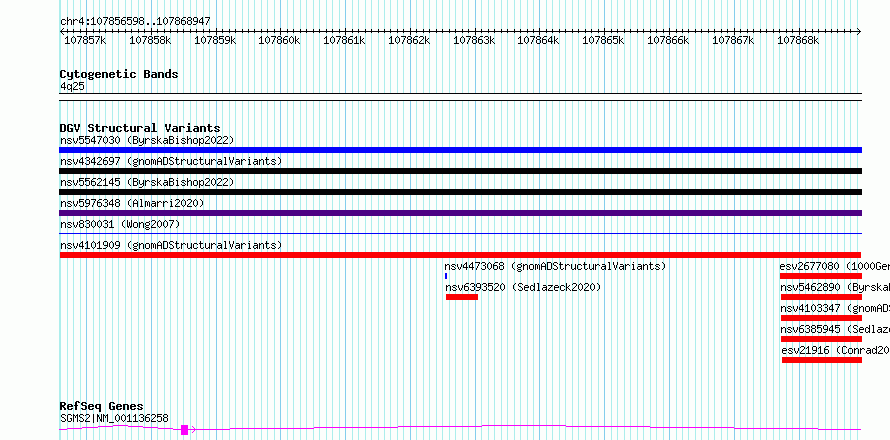Click the 107863k ruler tick label

[474, 40]
